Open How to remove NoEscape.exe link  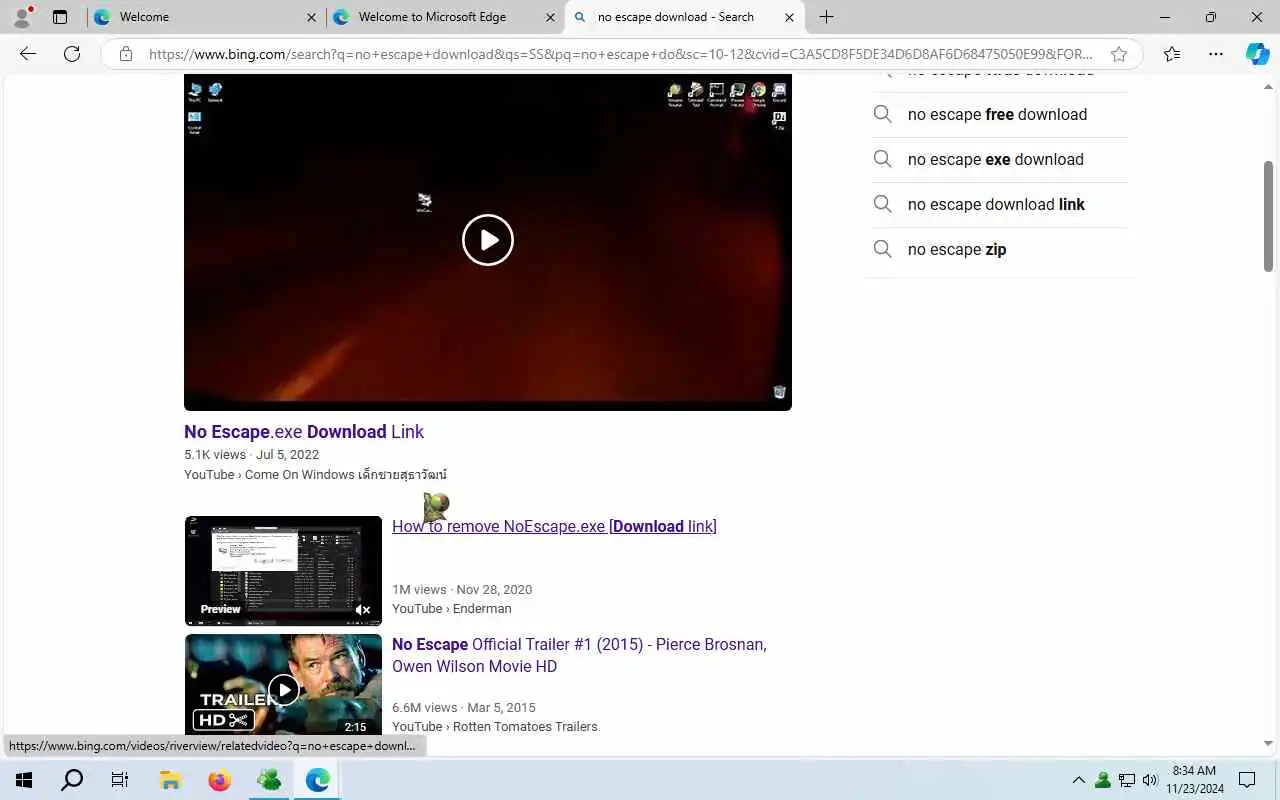[554, 526]
